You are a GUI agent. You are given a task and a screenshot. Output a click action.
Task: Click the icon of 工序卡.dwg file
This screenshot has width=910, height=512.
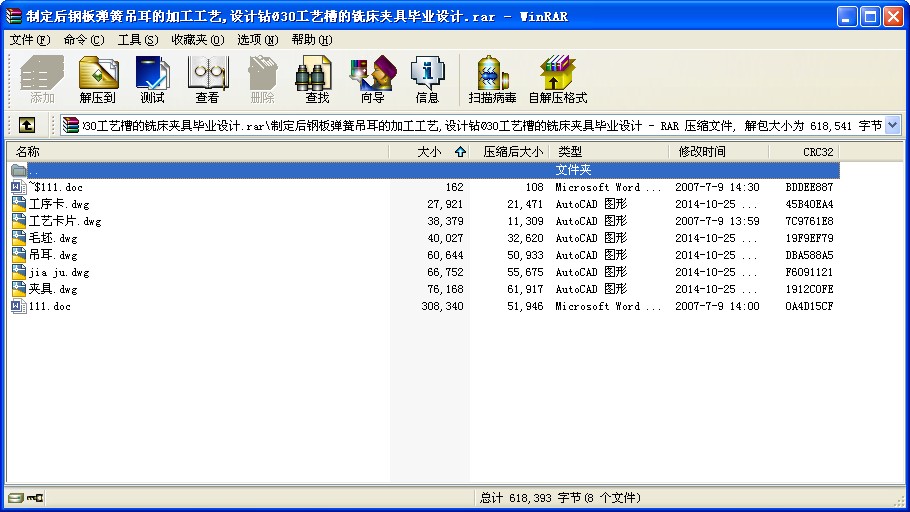[x=19, y=204]
